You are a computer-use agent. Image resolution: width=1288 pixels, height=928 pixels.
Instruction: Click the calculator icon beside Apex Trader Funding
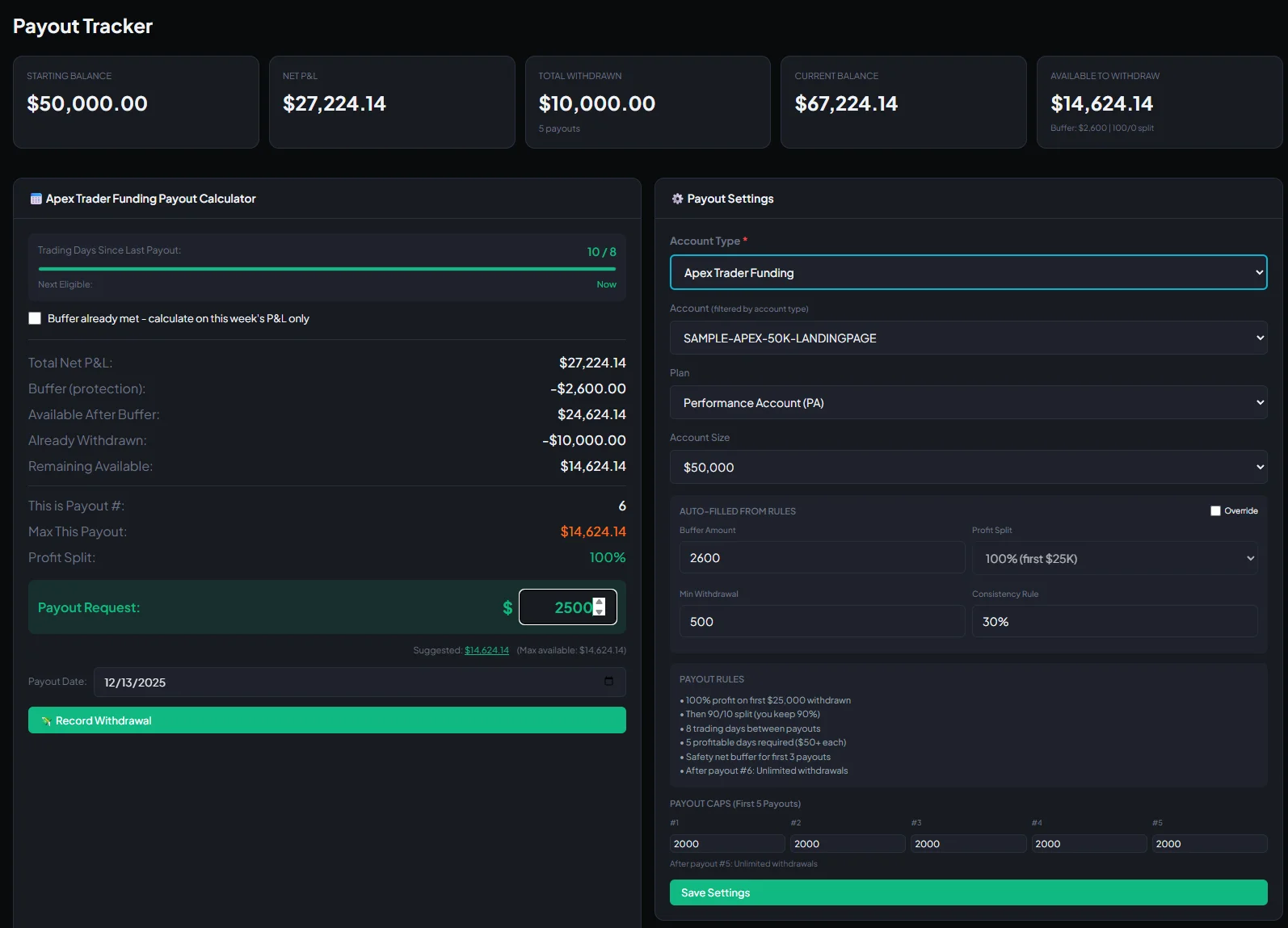point(36,199)
